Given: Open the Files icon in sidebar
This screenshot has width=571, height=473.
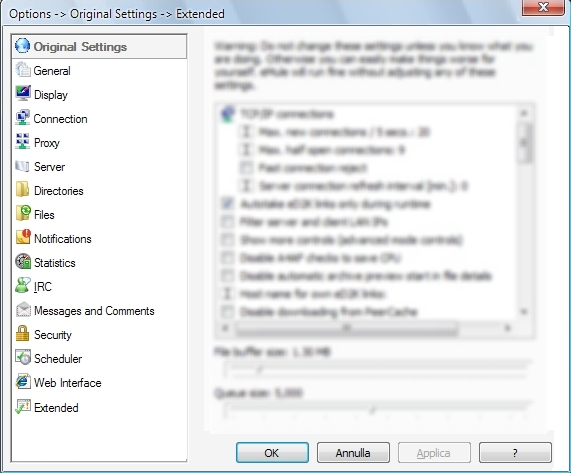Looking at the screenshot, I should click(23, 214).
